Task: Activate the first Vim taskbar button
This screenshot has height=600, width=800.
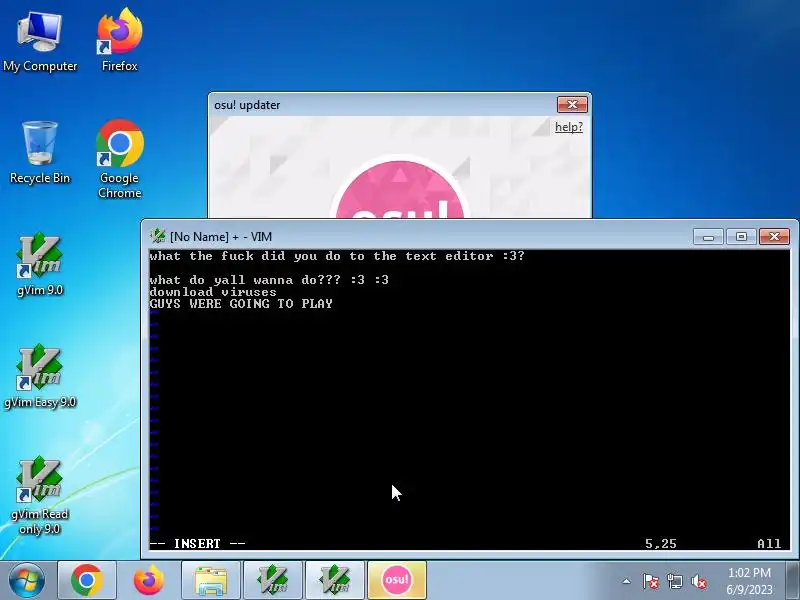Action: 273,580
